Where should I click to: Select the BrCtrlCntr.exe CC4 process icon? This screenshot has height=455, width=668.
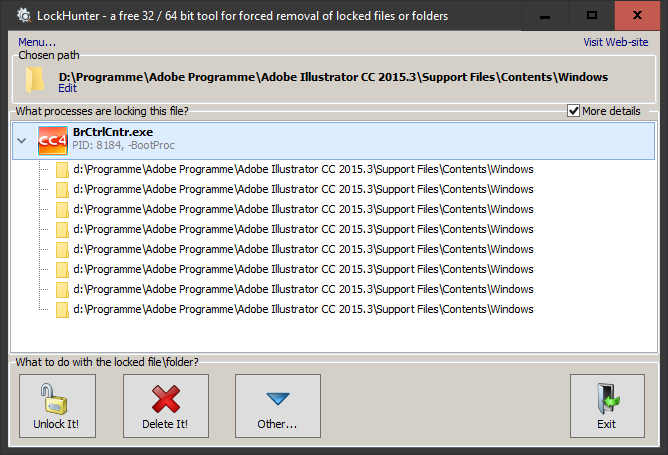(53, 141)
